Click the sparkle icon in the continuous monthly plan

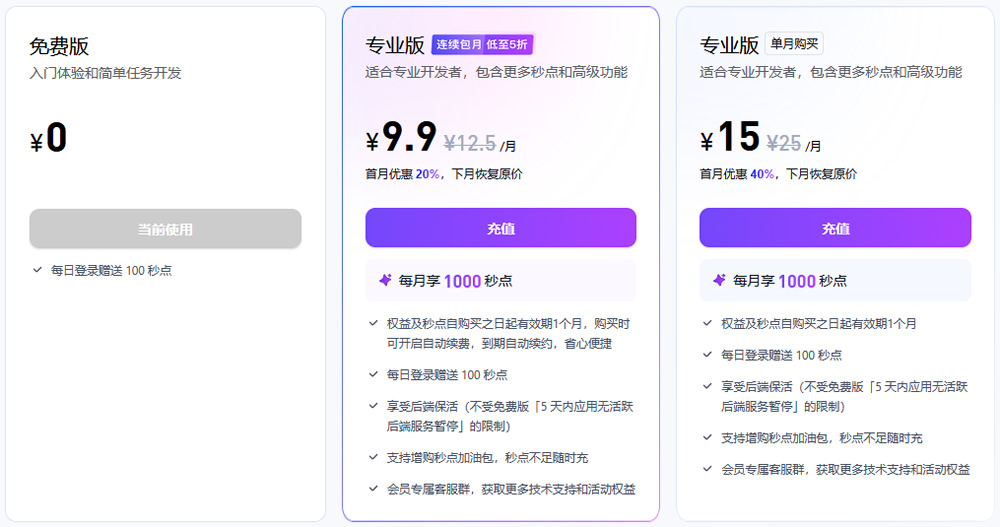tap(385, 281)
